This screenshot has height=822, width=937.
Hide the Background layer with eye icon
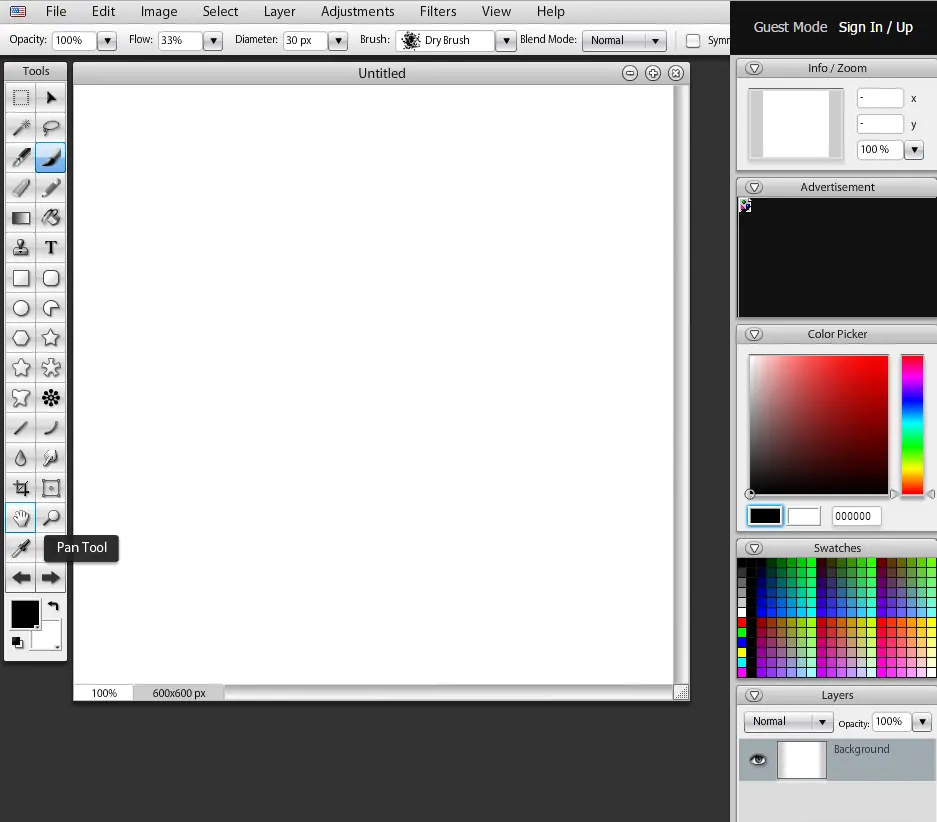point(758,760)
